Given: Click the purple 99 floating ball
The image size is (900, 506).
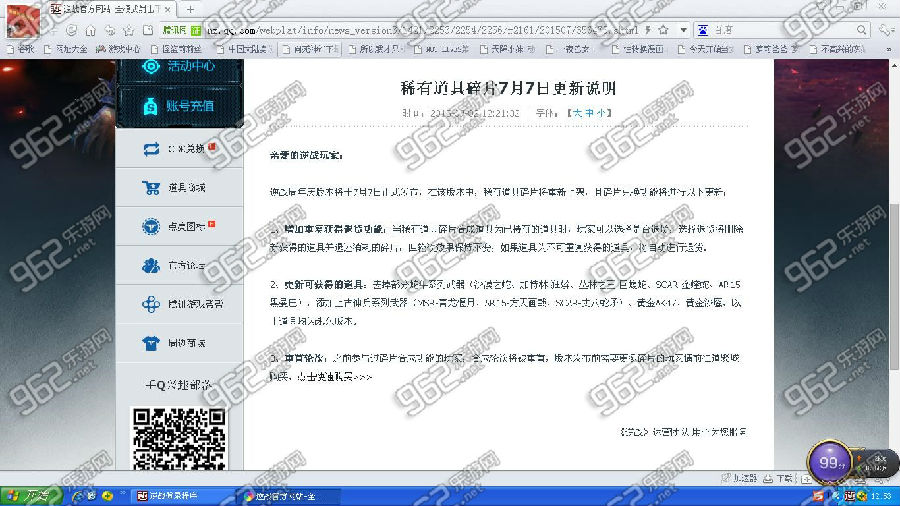Looking at the screenshot, I should (828, 462).
